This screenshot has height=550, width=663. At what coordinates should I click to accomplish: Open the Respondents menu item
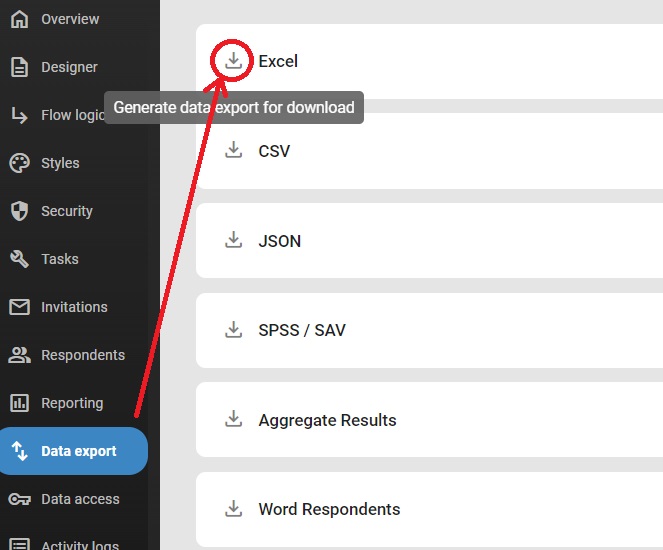82,355
